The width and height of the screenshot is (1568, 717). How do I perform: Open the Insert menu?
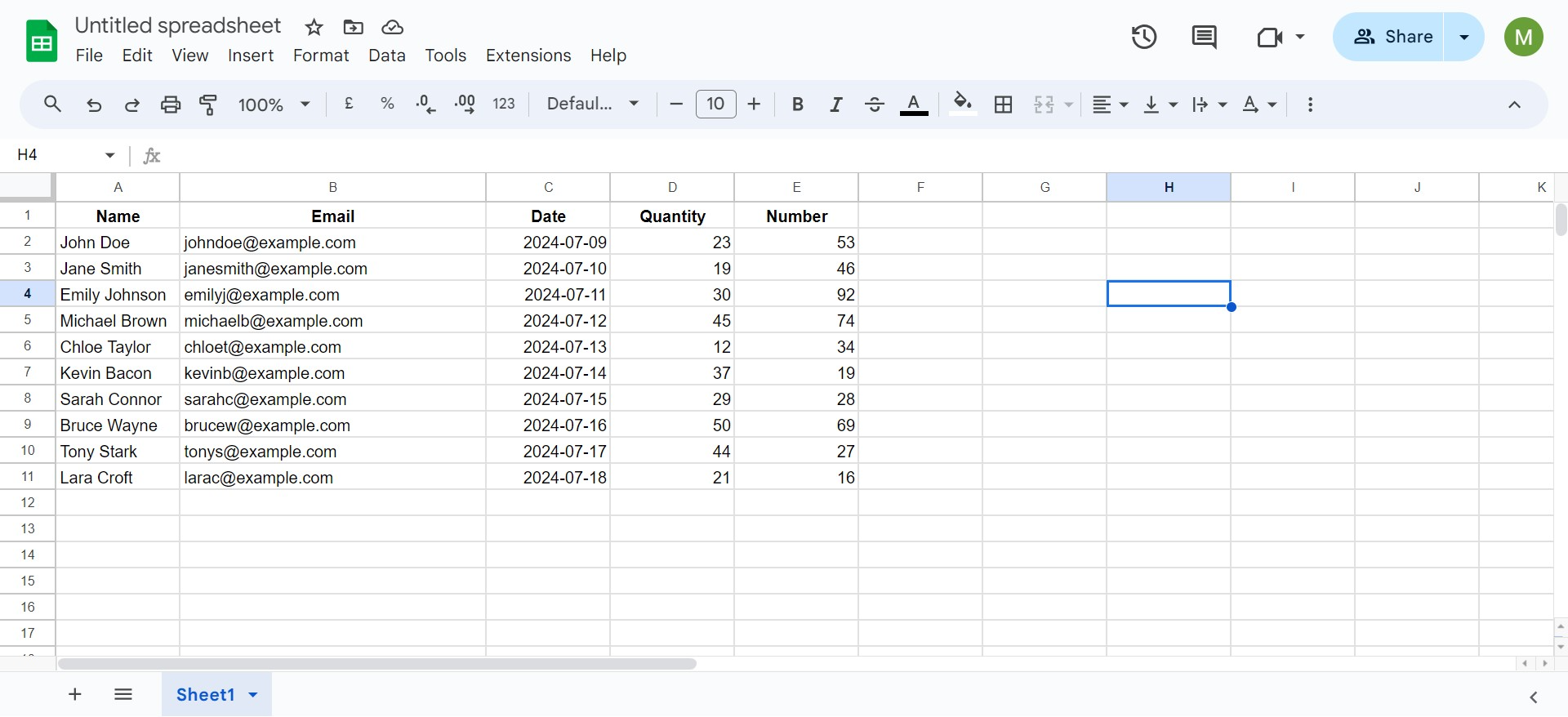(x=251, y=56)
